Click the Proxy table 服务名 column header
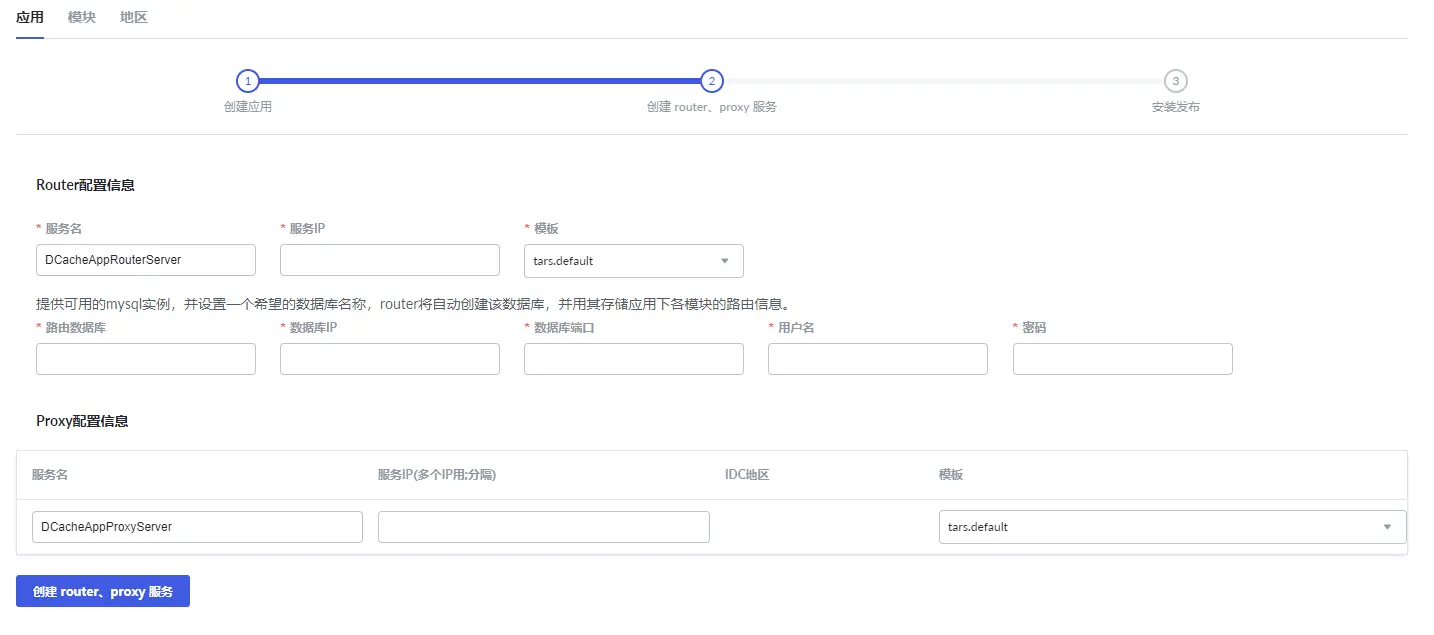This screenshot has height=635, width=1434. (50, 475)
